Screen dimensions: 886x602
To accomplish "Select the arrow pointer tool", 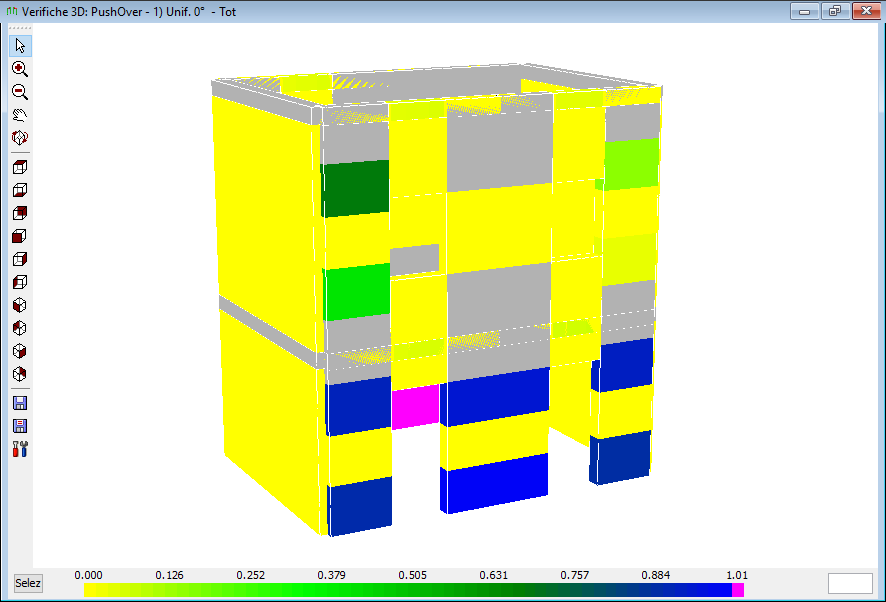I will 20,45.
